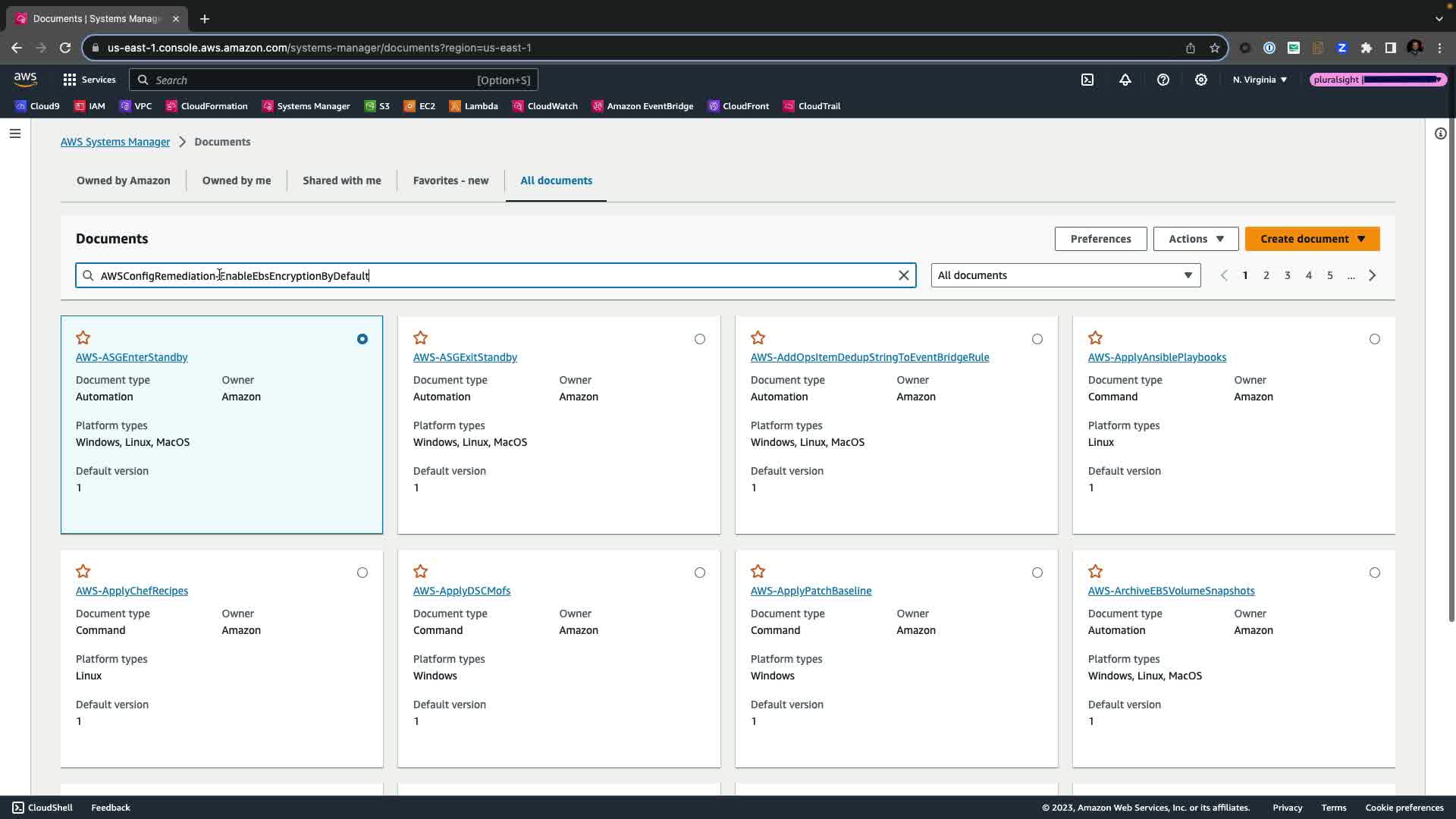Screen dimensions: 1456x819
Task: Open the settings gear in AWS header
Action: pos(1201,80)
